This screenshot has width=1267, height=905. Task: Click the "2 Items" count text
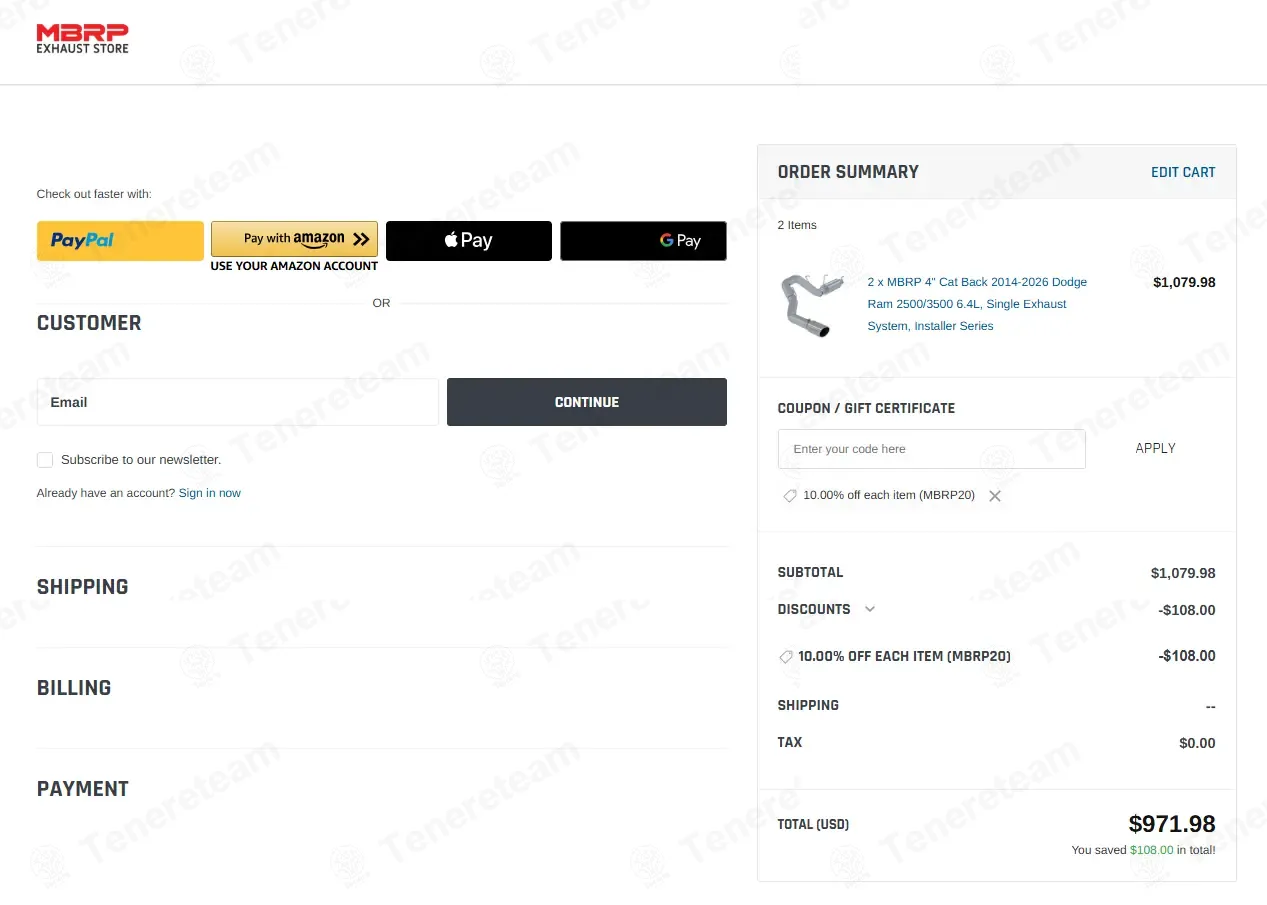[797, 225]
